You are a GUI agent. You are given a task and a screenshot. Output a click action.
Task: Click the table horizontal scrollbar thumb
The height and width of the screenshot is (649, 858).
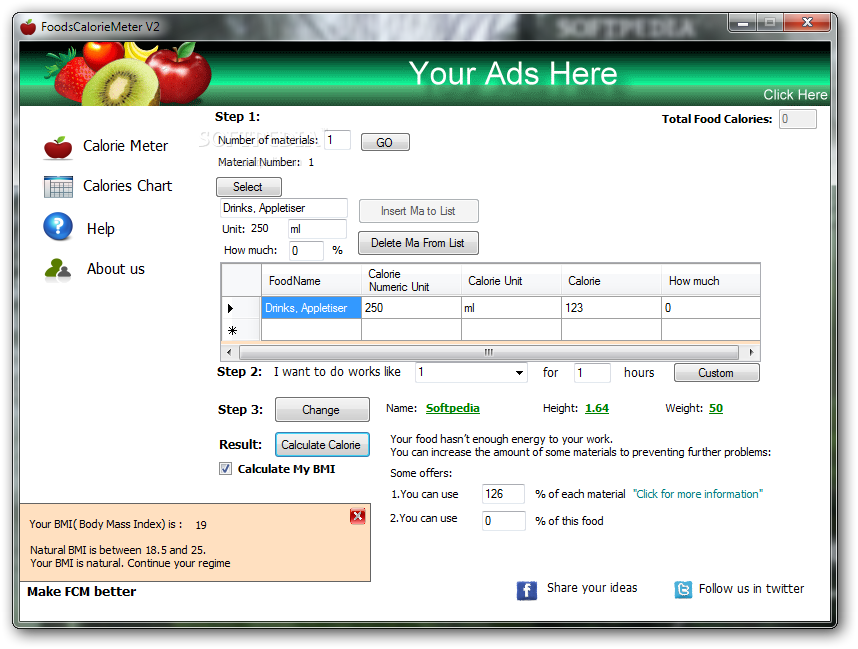click(x=489, y=352)
